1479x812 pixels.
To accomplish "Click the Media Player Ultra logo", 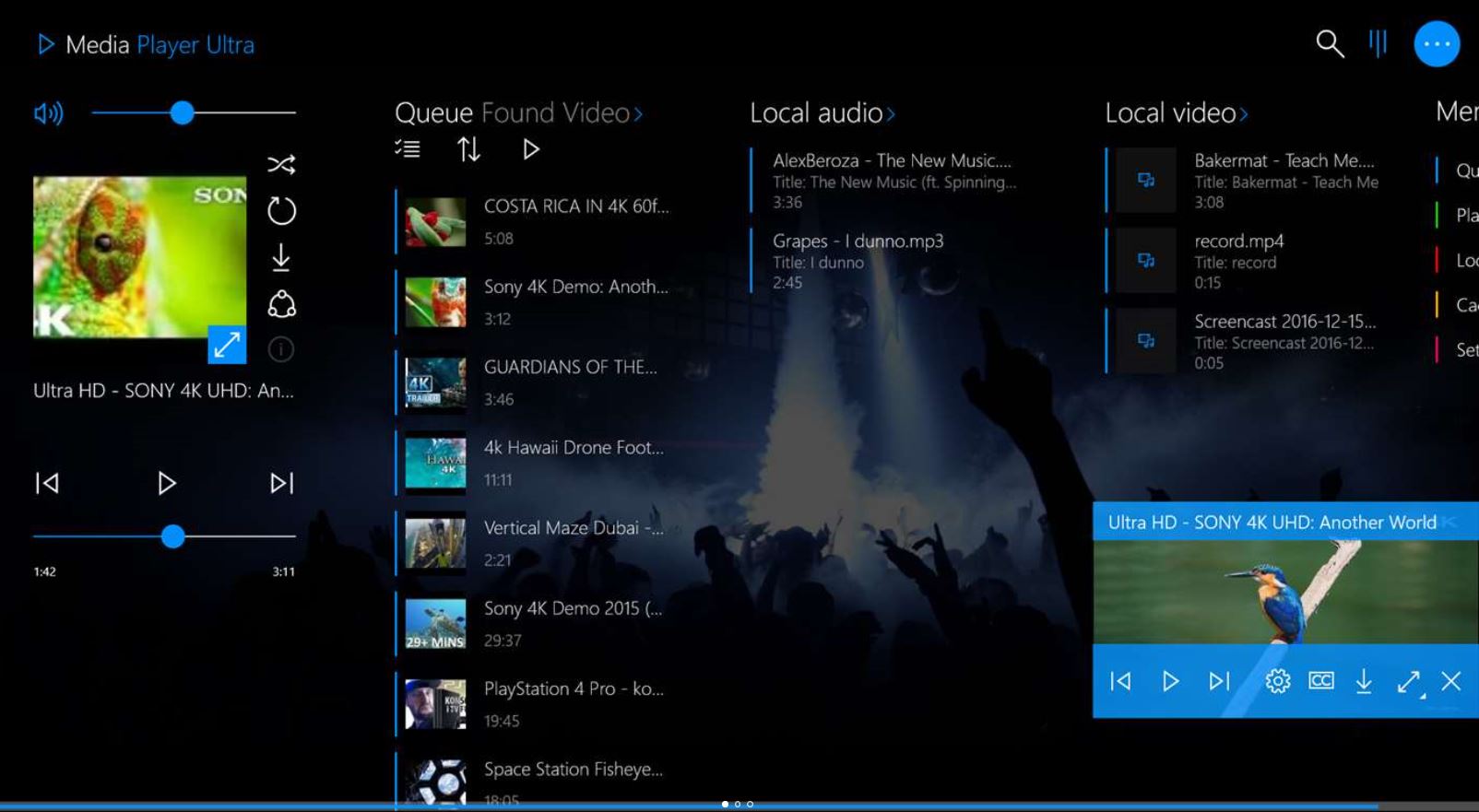I will click(x=145, y=44).
